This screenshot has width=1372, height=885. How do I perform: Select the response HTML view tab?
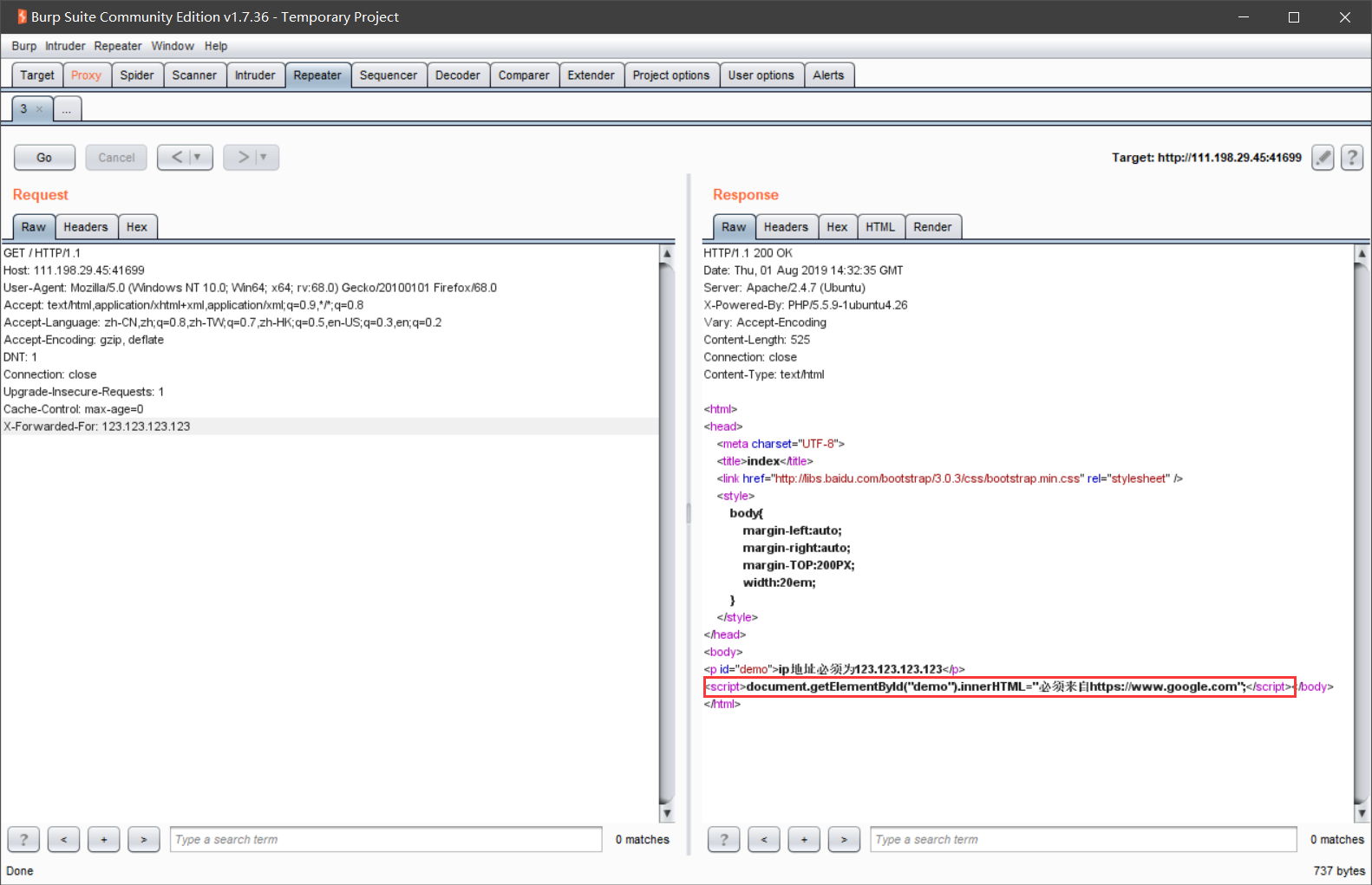(x=880, y=227)
